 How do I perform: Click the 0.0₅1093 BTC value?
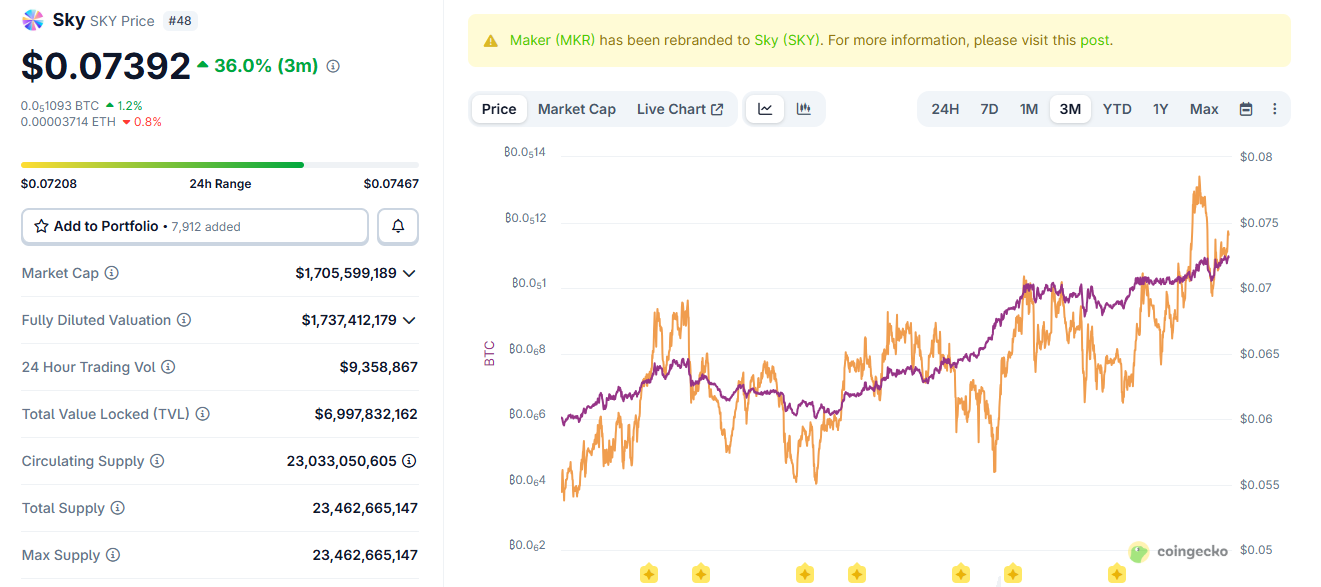pyautogui.click(x=60, y=105)
